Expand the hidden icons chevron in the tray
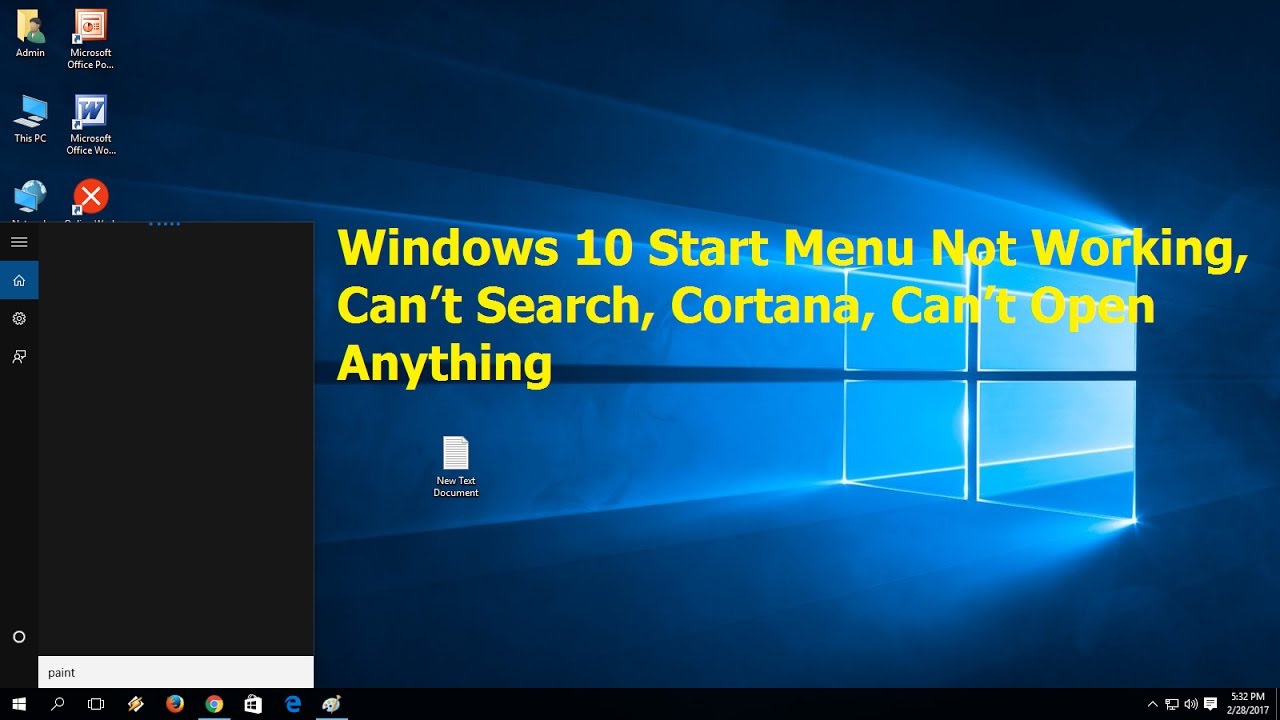Viewport: 1280px width, 720px height. (x=1152, y=704)
